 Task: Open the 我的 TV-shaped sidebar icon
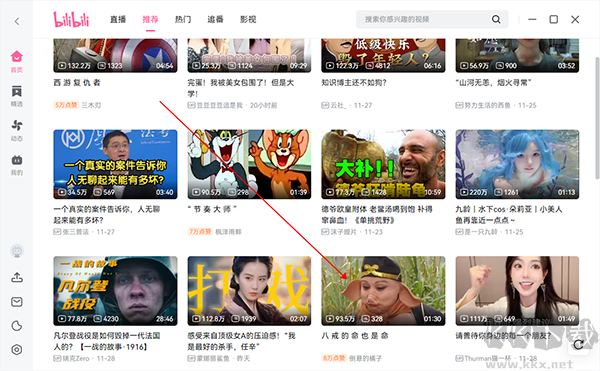tap(16, 165)
